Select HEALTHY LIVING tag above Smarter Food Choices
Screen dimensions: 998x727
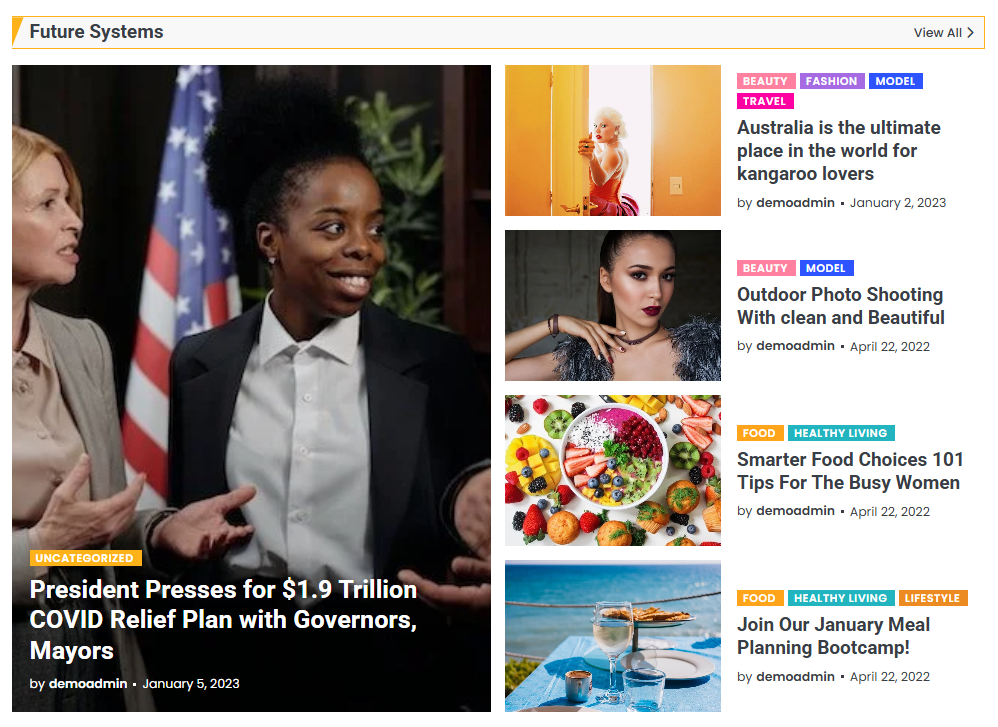[841, 434]
